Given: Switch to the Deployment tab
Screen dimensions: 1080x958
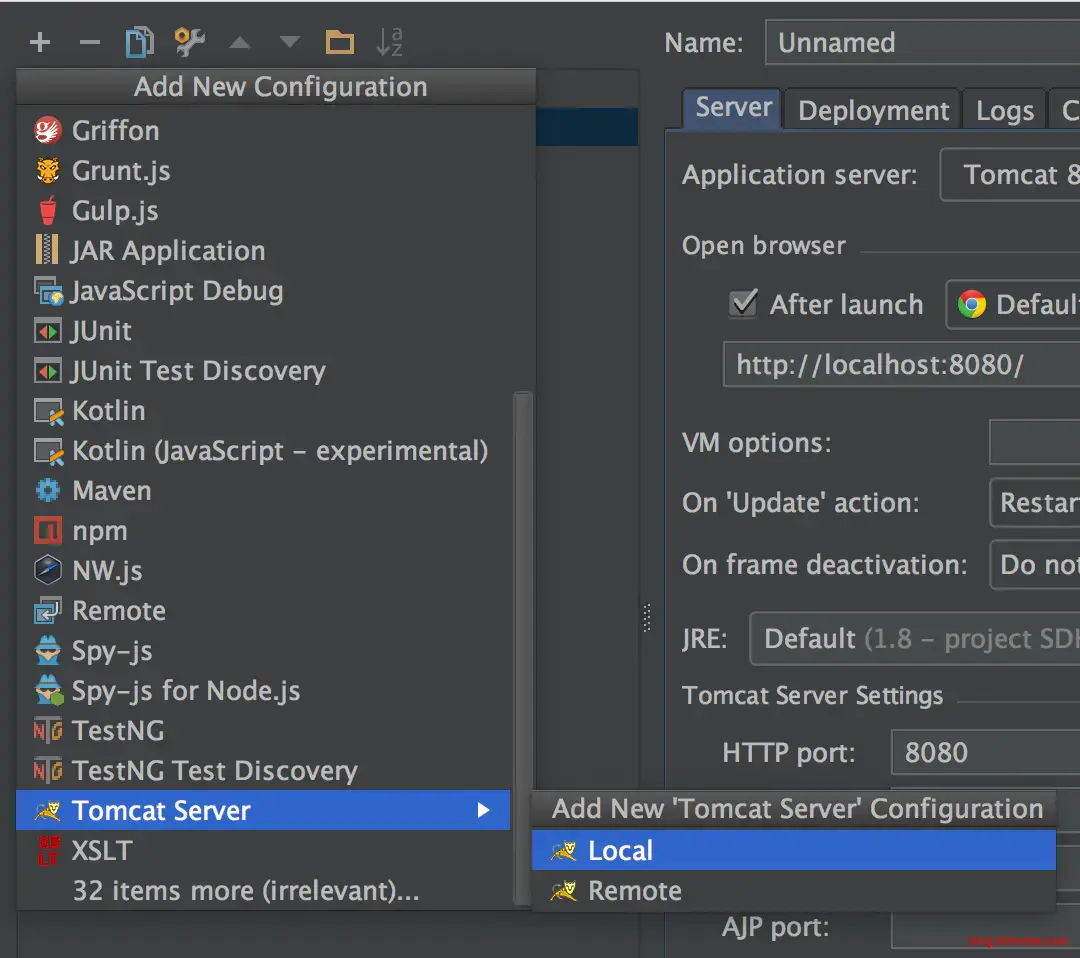Looking at the screenshot, I should click(873, 110).
